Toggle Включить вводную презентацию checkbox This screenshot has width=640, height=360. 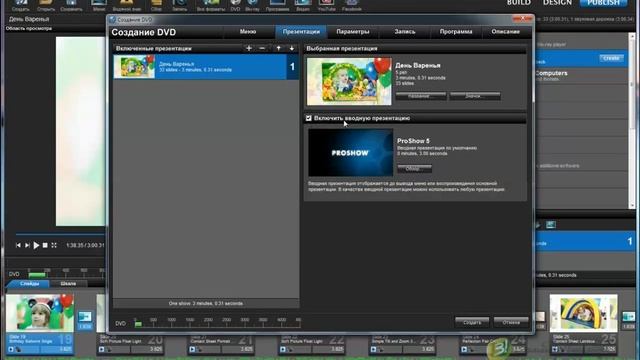pyautogui.click(x=309, y=118)
